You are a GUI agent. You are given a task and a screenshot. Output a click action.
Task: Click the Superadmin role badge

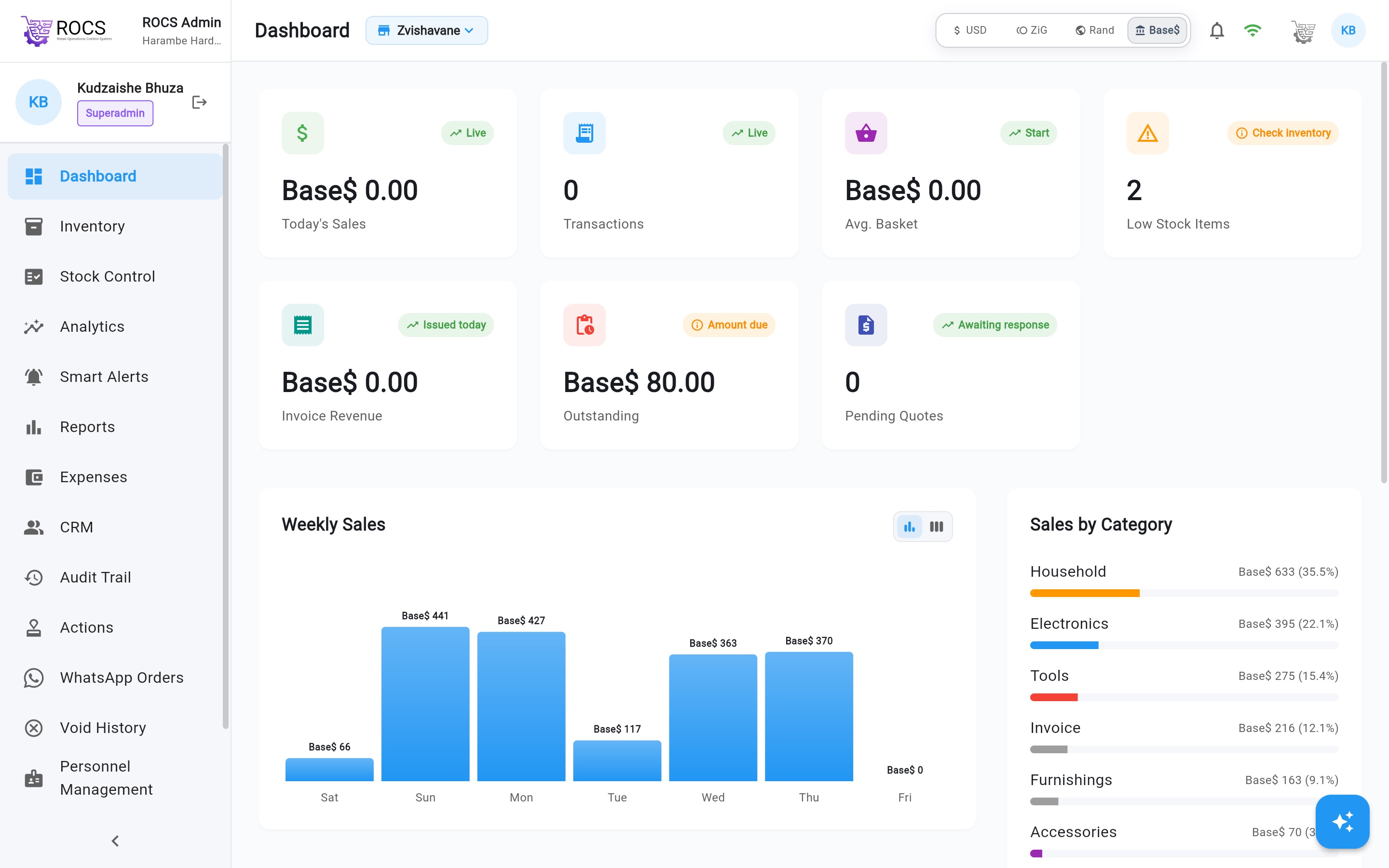coord(115,113)
